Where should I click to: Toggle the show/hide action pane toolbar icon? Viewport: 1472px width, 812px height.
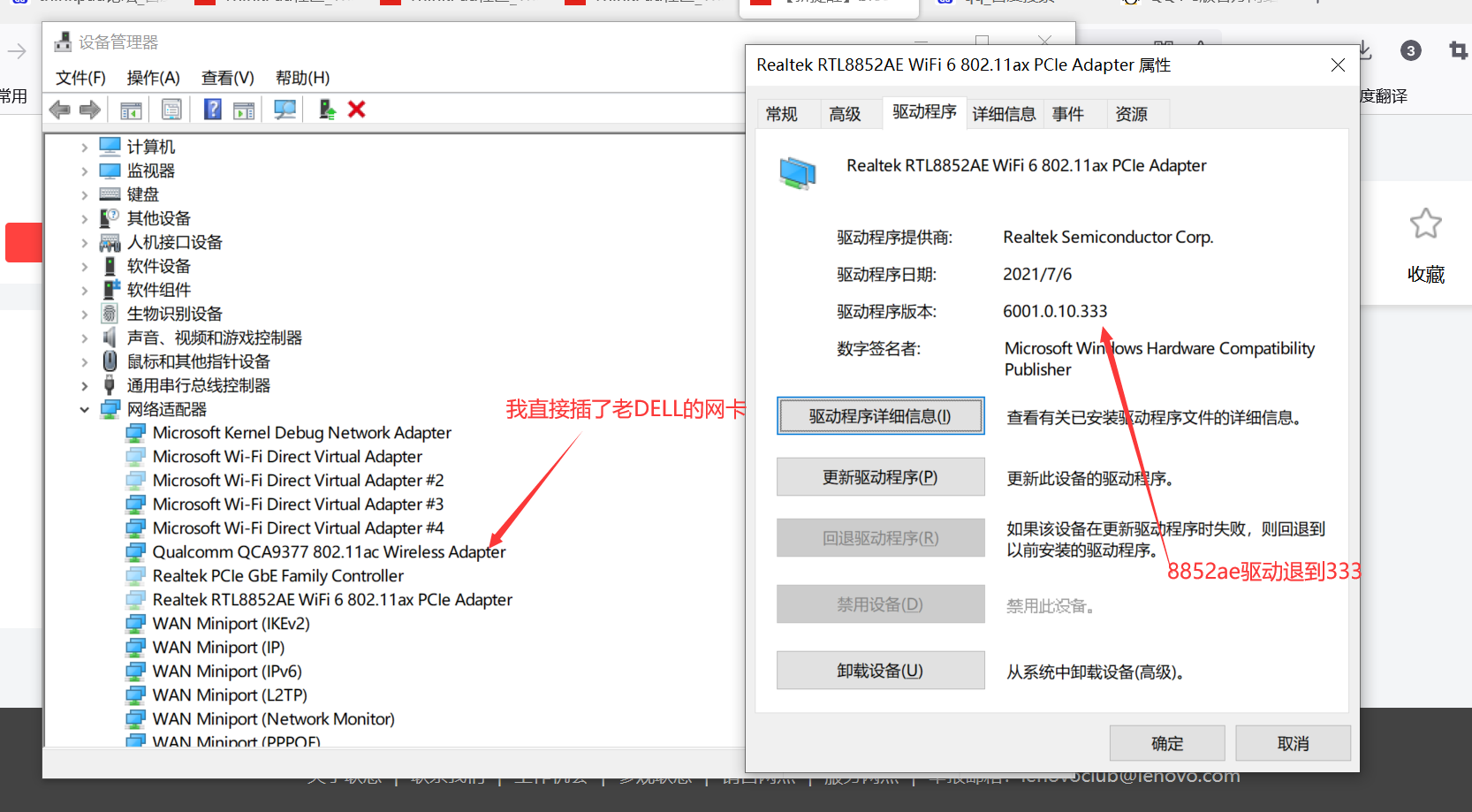click(x=244, y=110)
